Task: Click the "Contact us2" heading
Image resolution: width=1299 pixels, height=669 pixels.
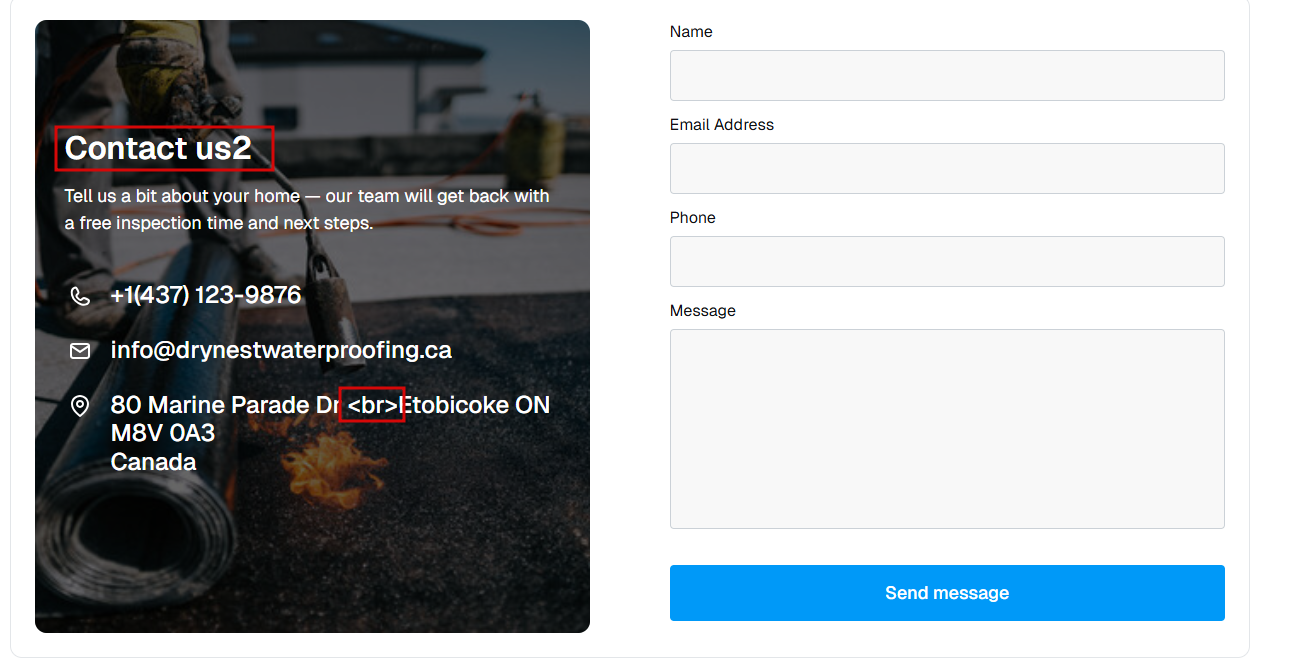Action: coord(158,149)
